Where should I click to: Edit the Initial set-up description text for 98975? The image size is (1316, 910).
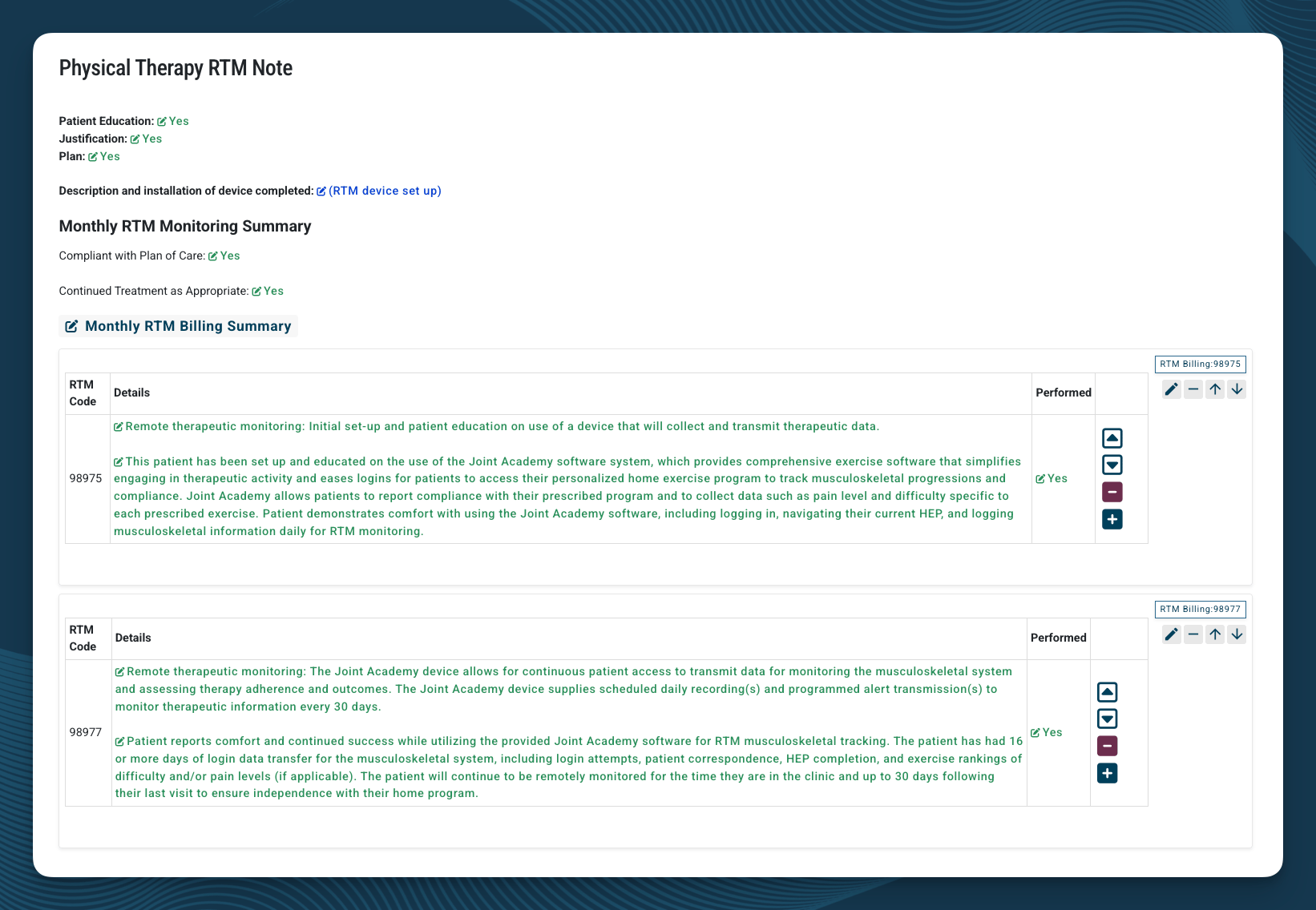point(496,426)
